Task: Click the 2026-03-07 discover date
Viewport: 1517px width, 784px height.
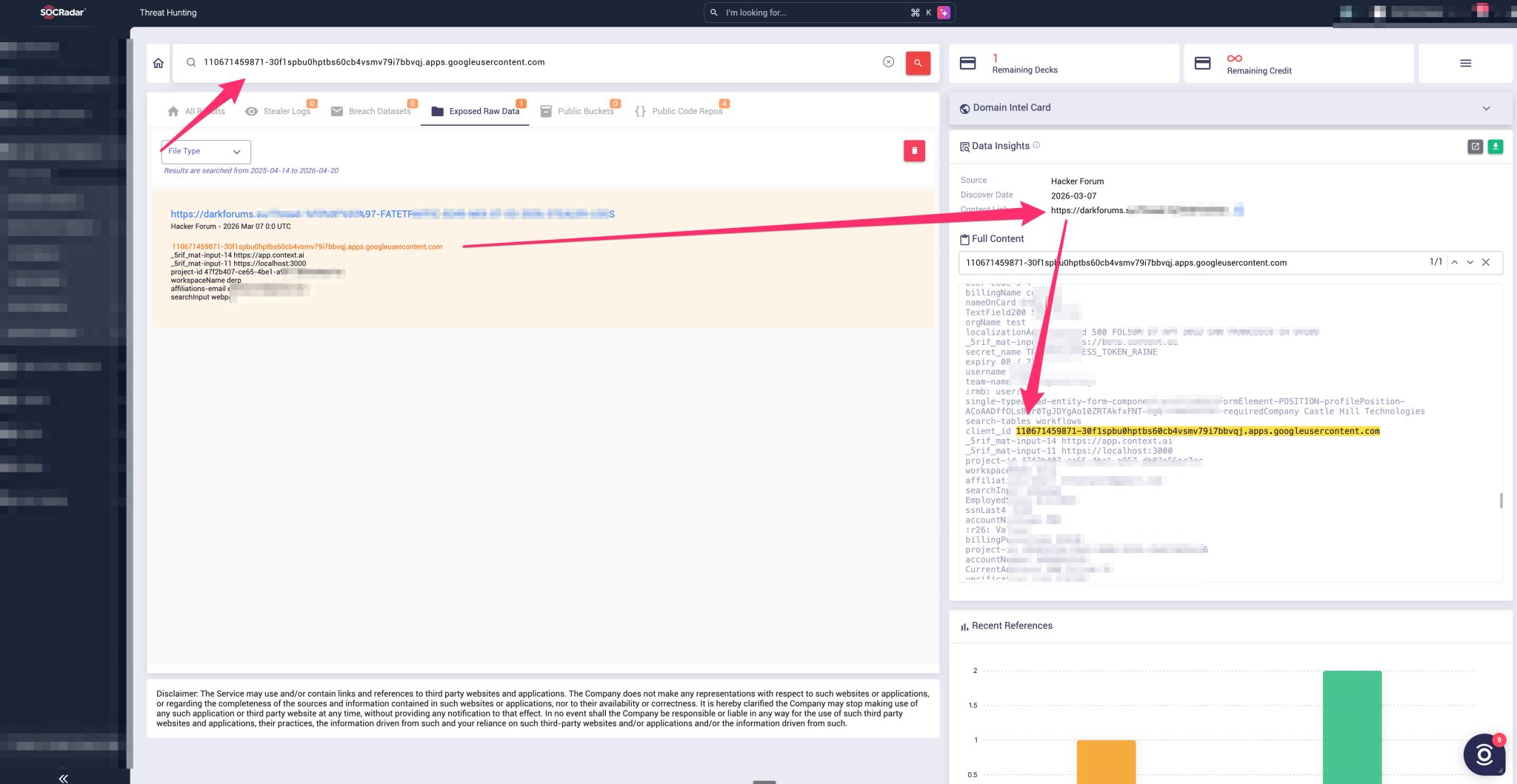Action: (x=1073, y=196)
